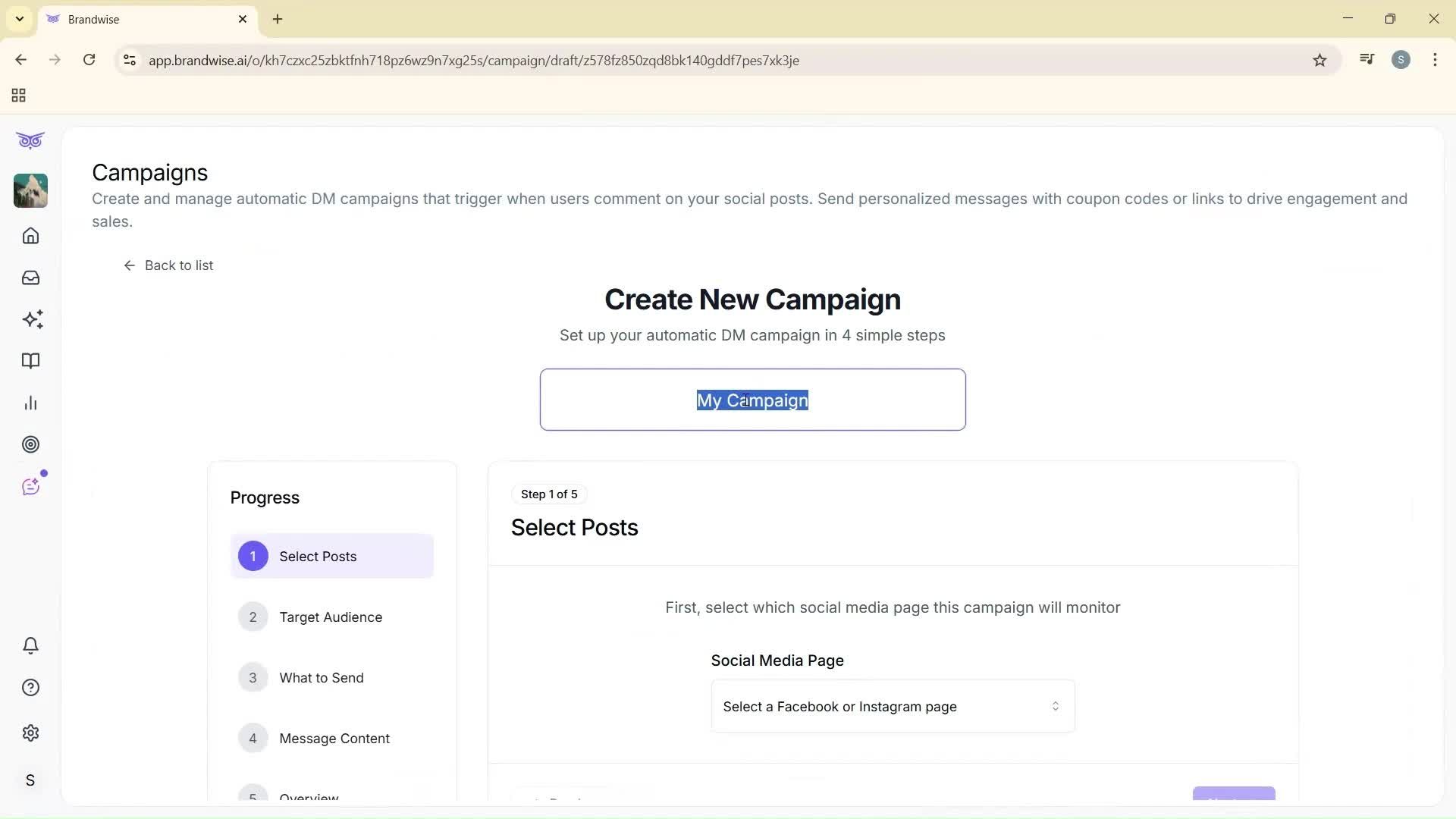
Task: Select the Campaigns target icon
Action: [30, 444]
